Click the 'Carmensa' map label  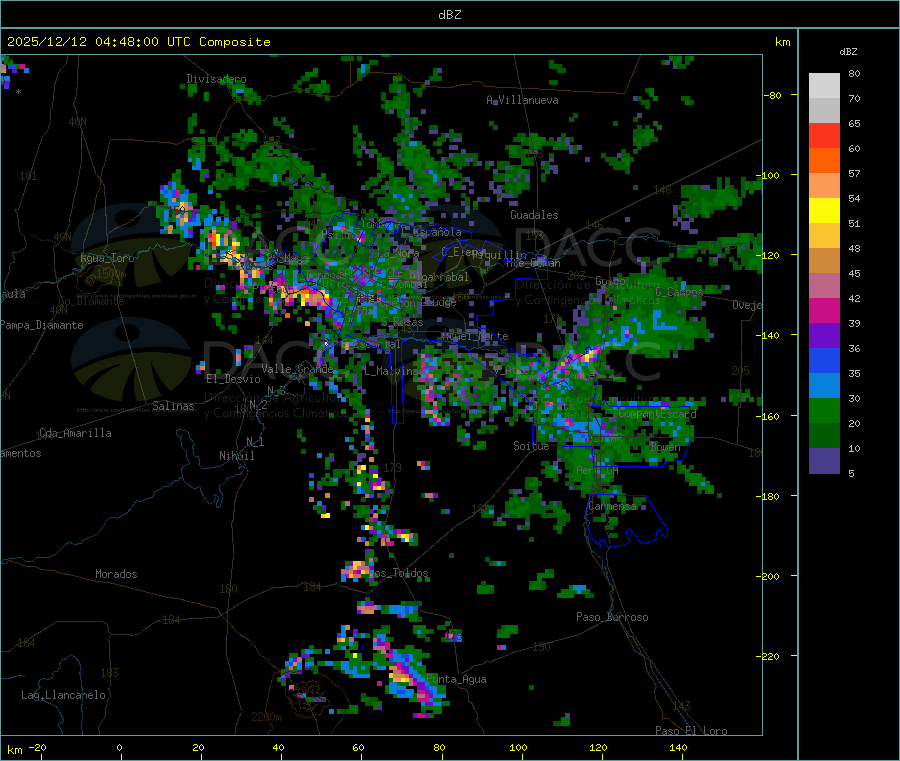[612, 506]
